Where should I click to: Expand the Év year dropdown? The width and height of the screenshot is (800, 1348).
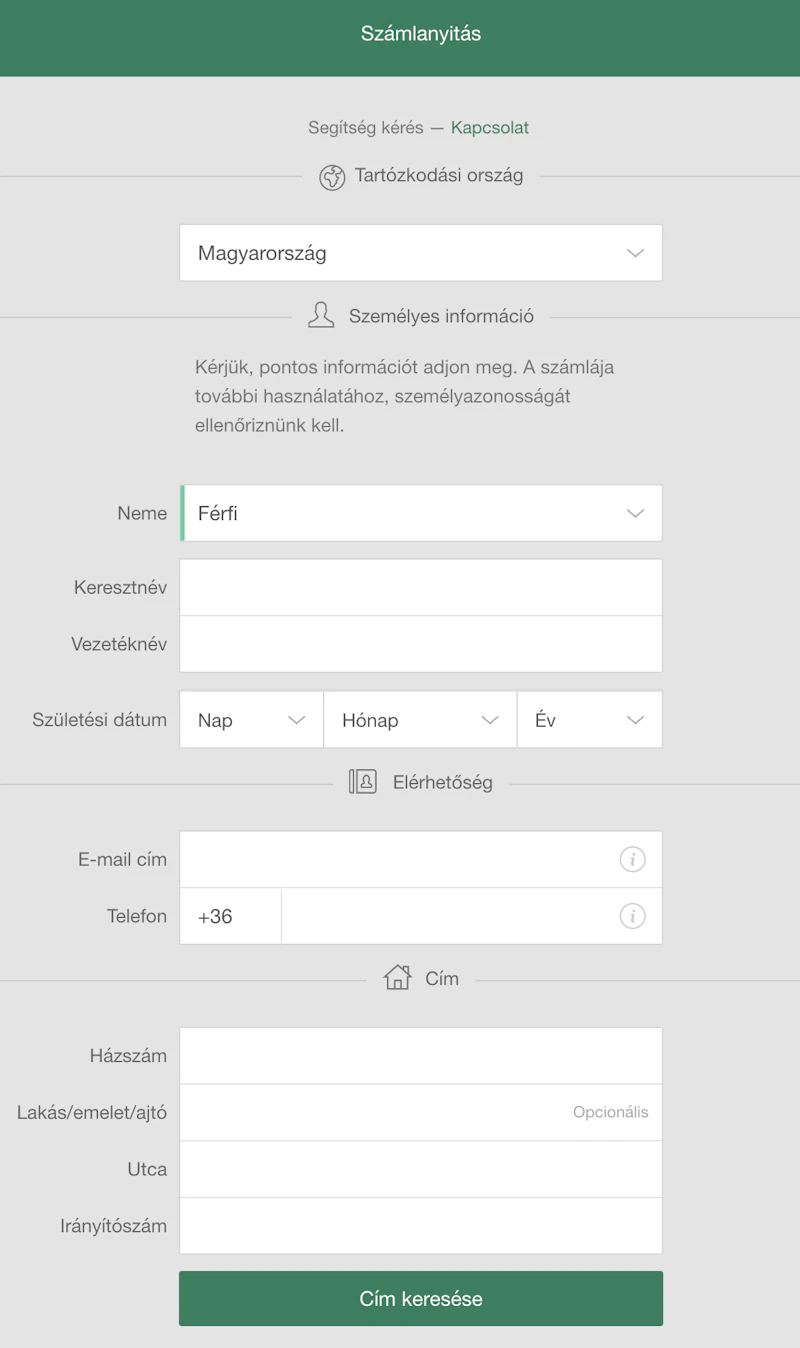click(x=589, y=720)
